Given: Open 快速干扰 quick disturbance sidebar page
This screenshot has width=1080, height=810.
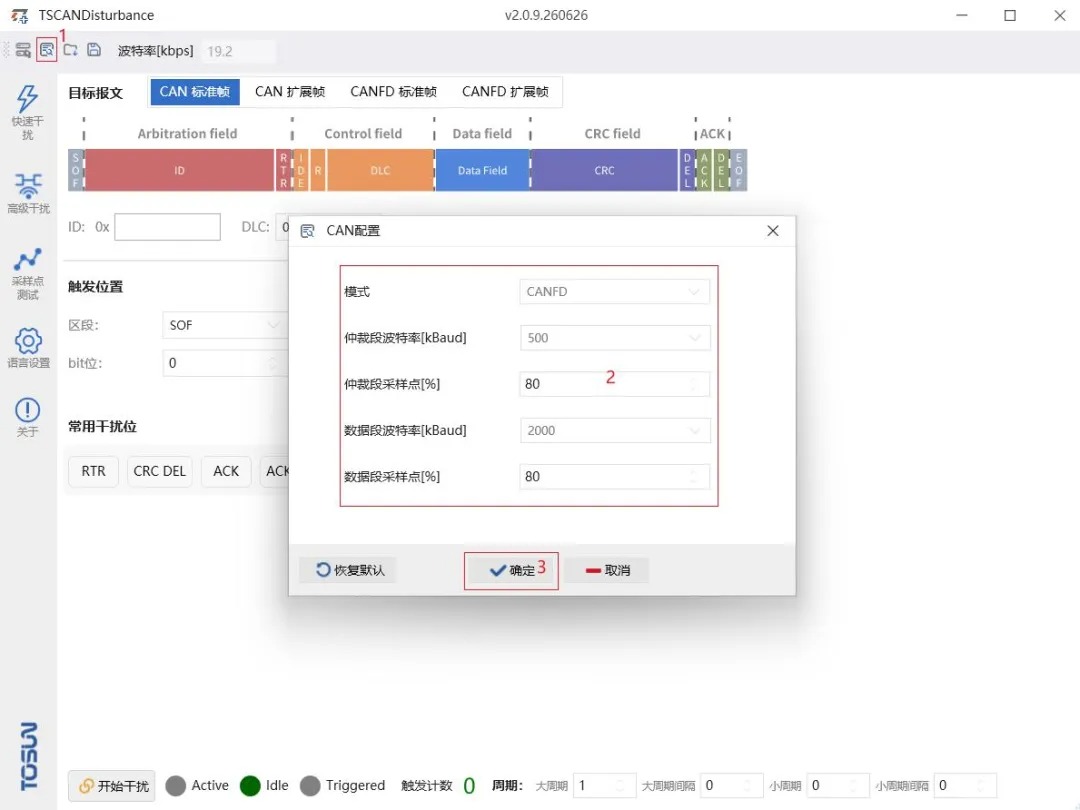Looking at the screenshot, I should pyautogui.click(x=28, y=112).
